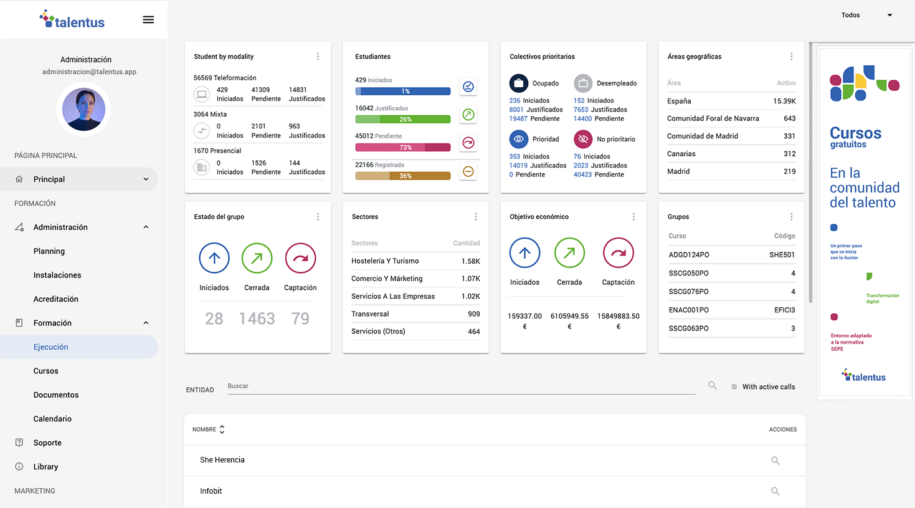This screenshot has height=508, width=915.
Task: Click the Cerrada icon in Estado del grupo
Action: [257, 258]
